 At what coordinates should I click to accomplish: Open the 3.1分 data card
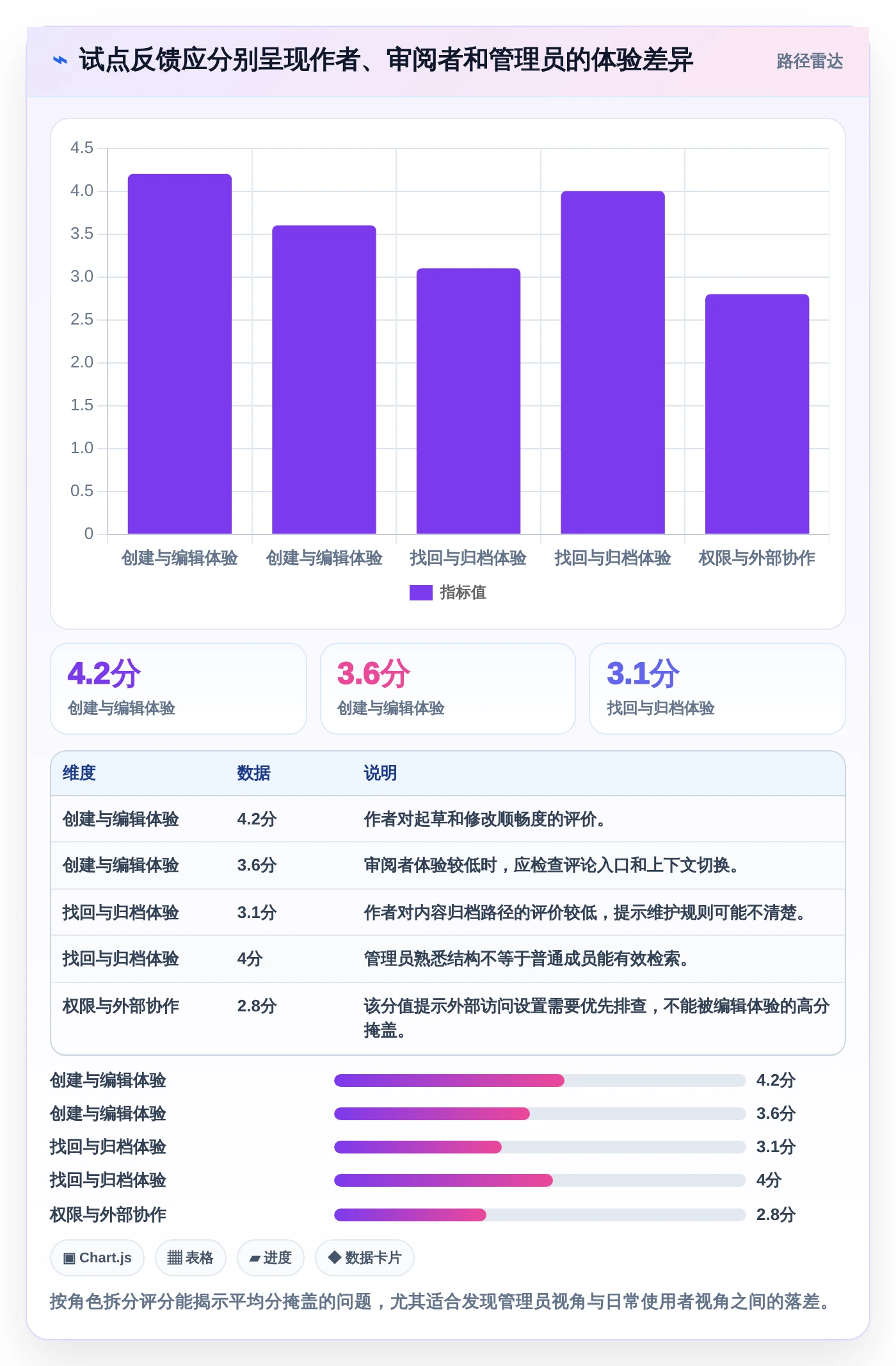pyautogui.click(x=717, y=689)
